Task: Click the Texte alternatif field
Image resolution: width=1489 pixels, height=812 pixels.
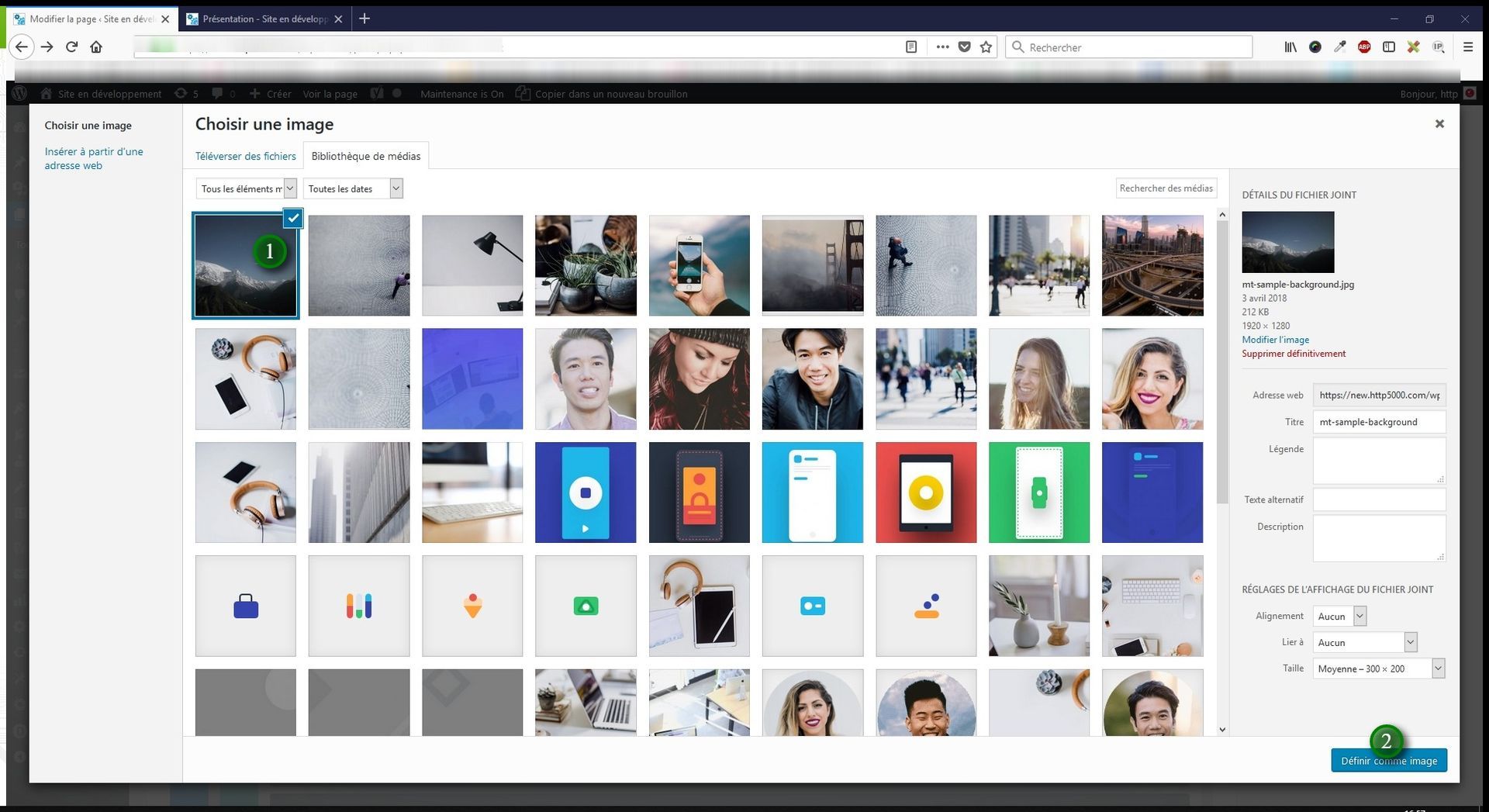Action: click(1379, 499)
